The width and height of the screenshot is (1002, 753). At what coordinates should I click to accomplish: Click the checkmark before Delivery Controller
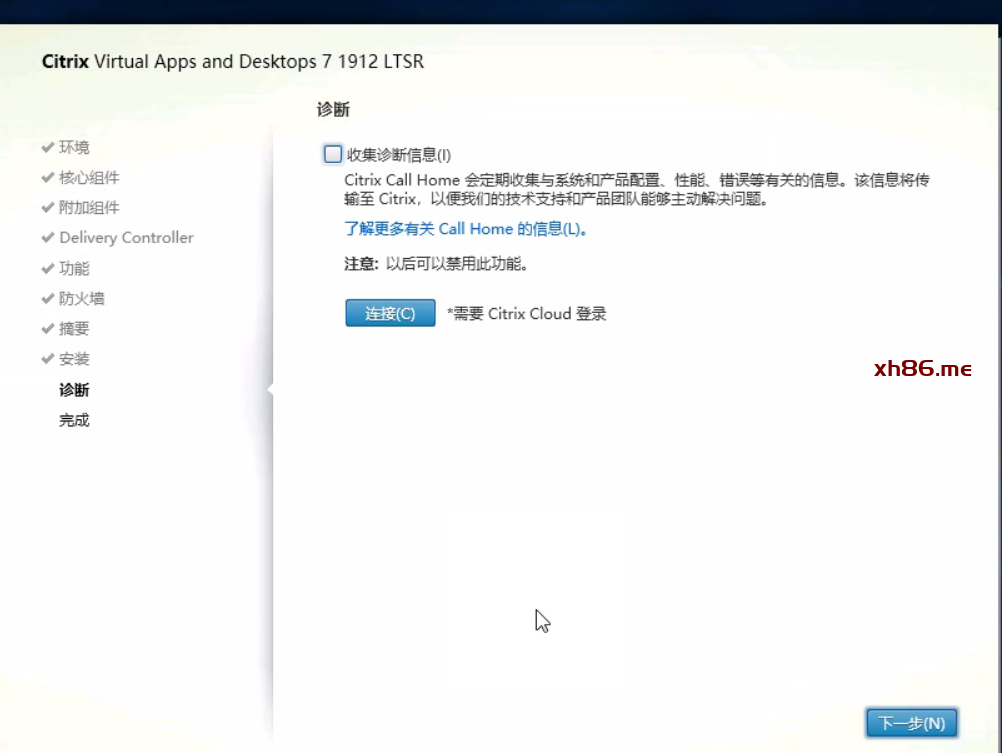pyautogui.click(x=48, y=237)
